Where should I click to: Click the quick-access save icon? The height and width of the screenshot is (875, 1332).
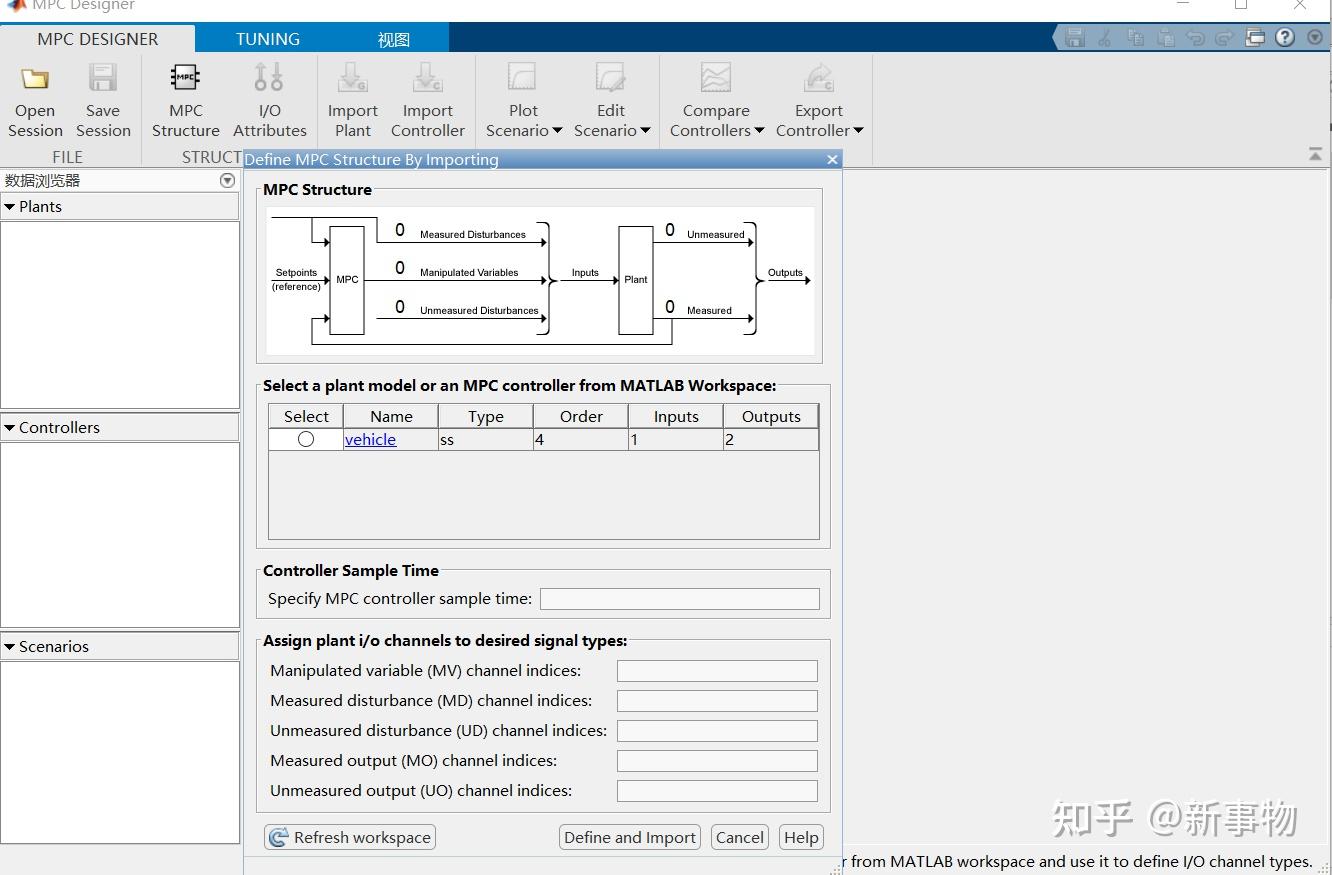click(x=1076, y=38)
